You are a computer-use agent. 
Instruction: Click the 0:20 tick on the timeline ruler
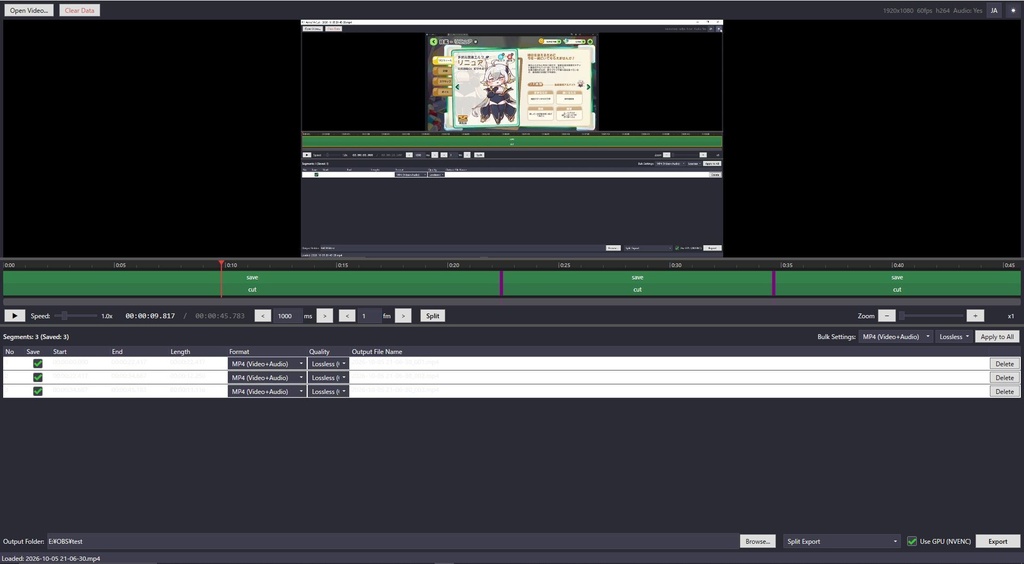point(453,266)
